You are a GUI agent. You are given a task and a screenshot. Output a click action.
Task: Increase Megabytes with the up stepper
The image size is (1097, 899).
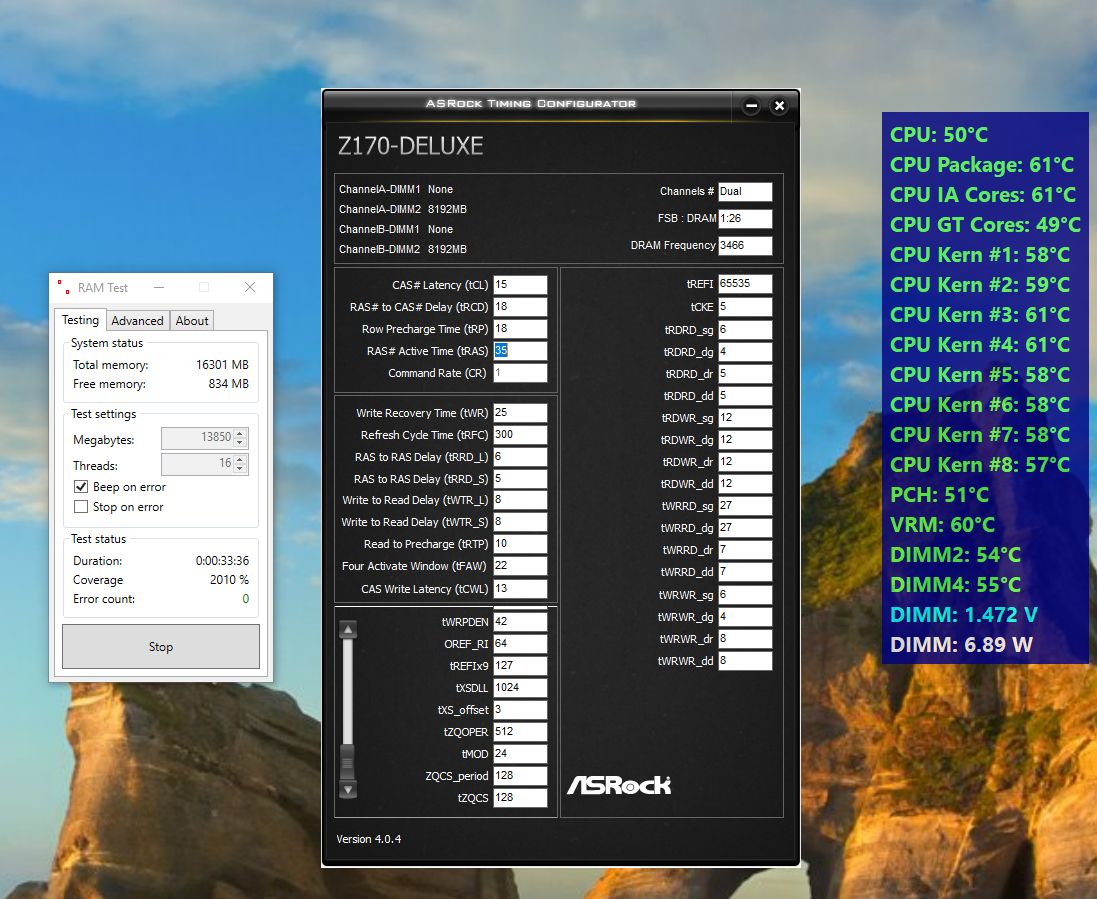(x=240, y=434)
